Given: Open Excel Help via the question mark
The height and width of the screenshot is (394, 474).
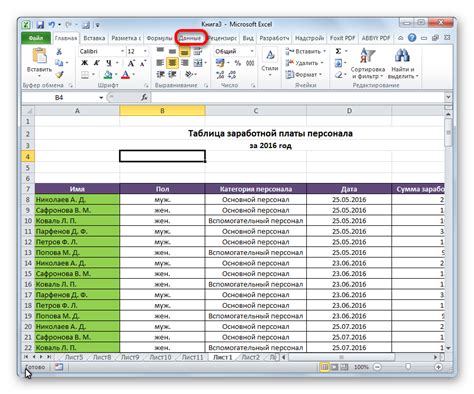Looking at the screenshot, I should [412, 38].
